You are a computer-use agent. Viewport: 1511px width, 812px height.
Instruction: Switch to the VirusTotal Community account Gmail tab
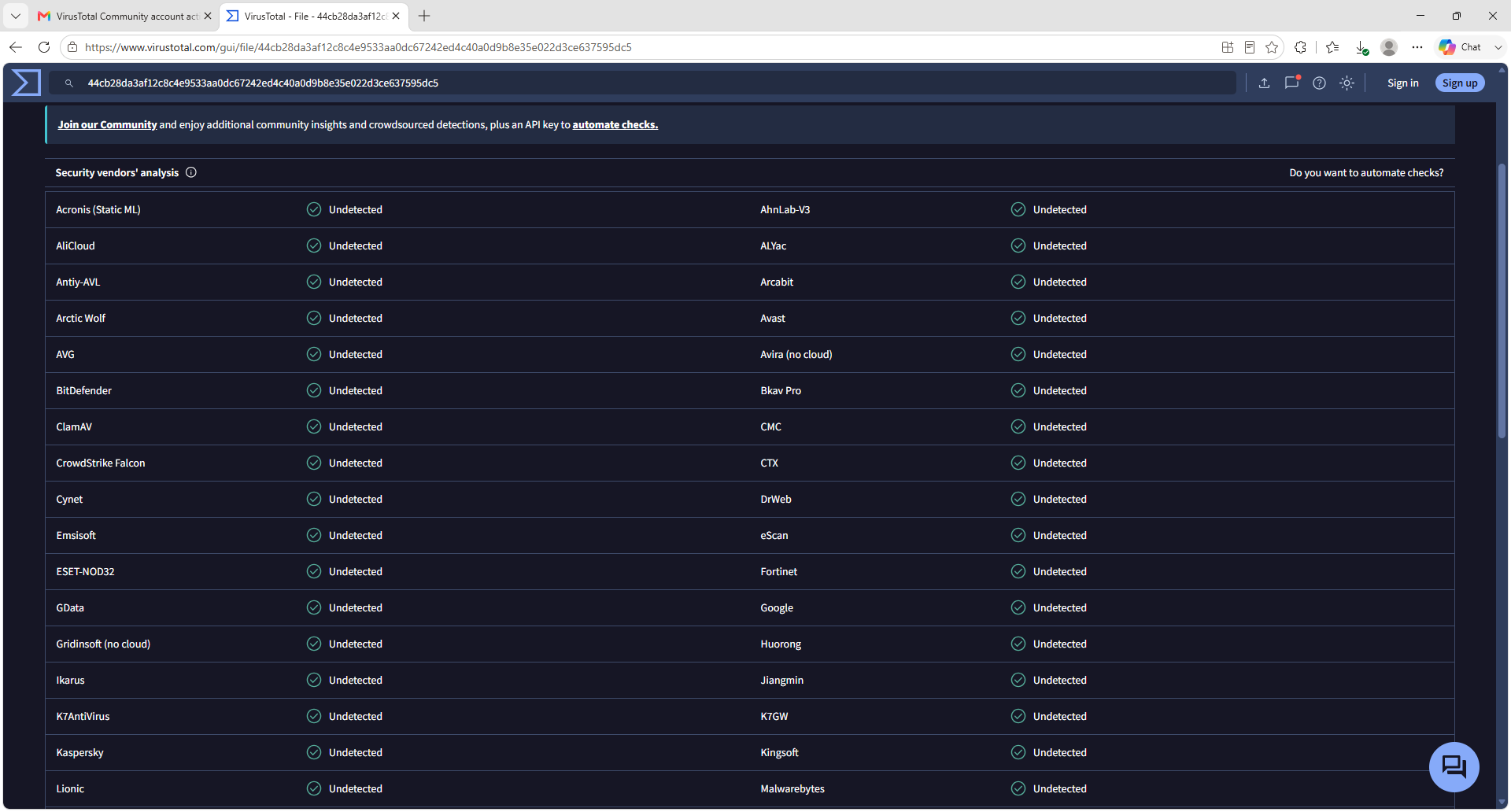[124, 16]
